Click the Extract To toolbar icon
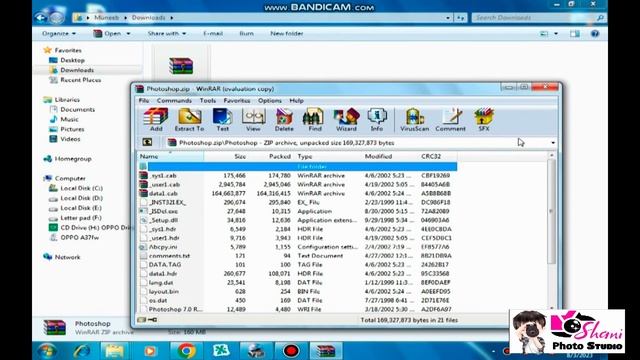This screenshot has height=360, width=640. coord(189,120)
